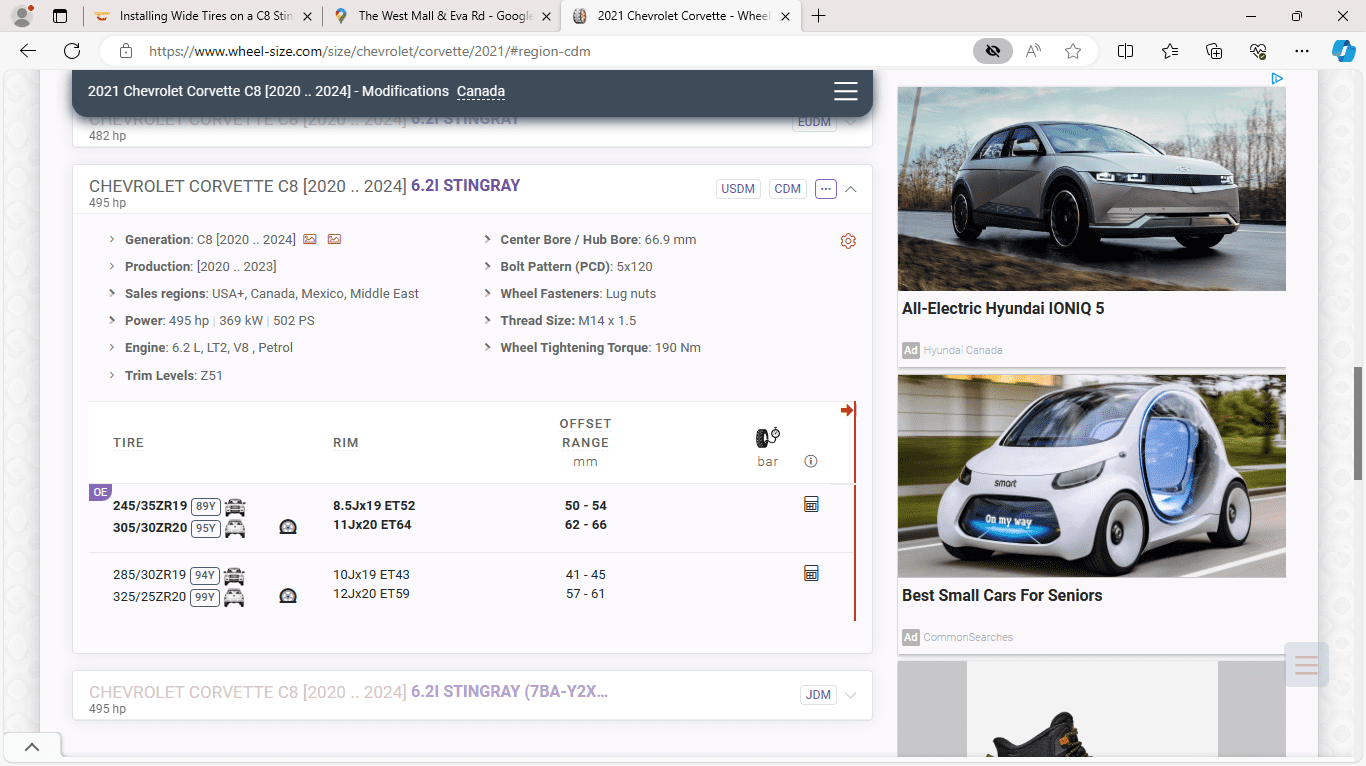Click inside the browser address bar

(x=400, y=50)
